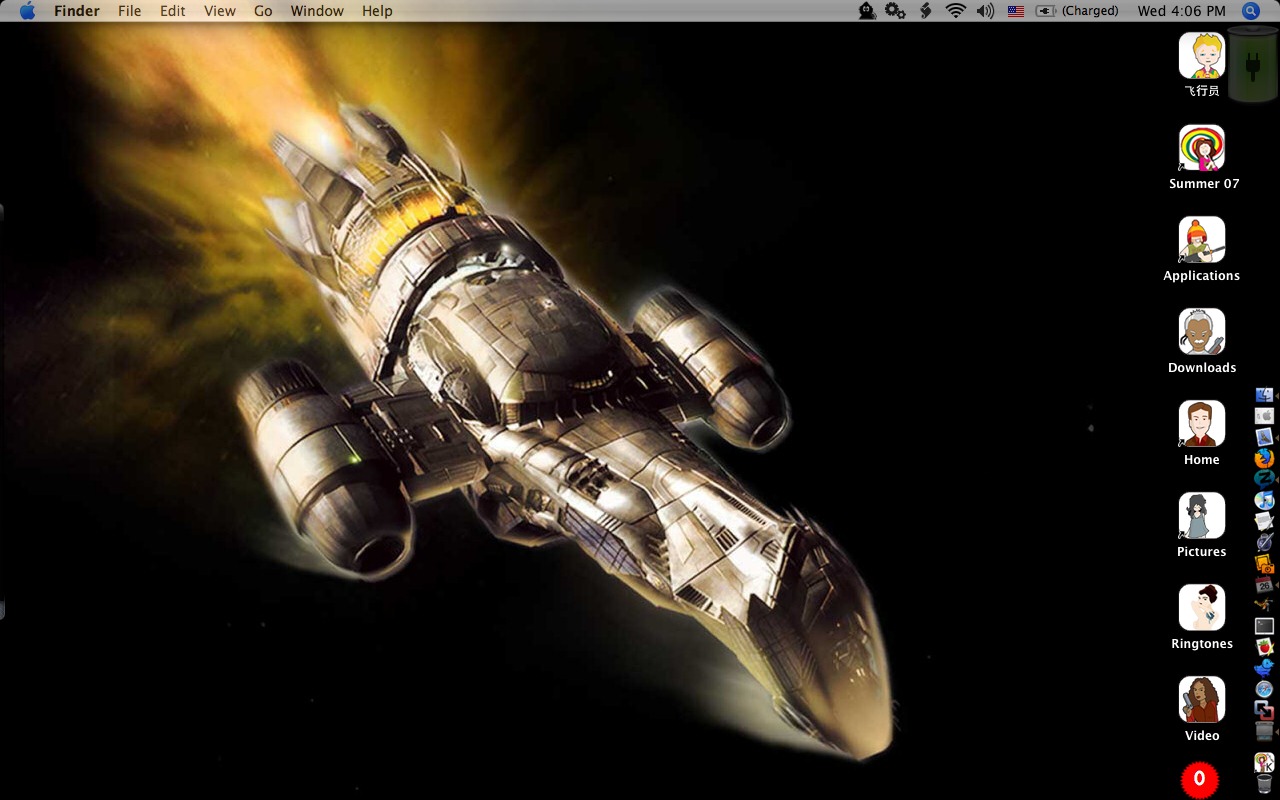Viewport: 1280px width, 800px height.
Task: Select the Summer 07 desktop folder
Action: click(1203, 157)
